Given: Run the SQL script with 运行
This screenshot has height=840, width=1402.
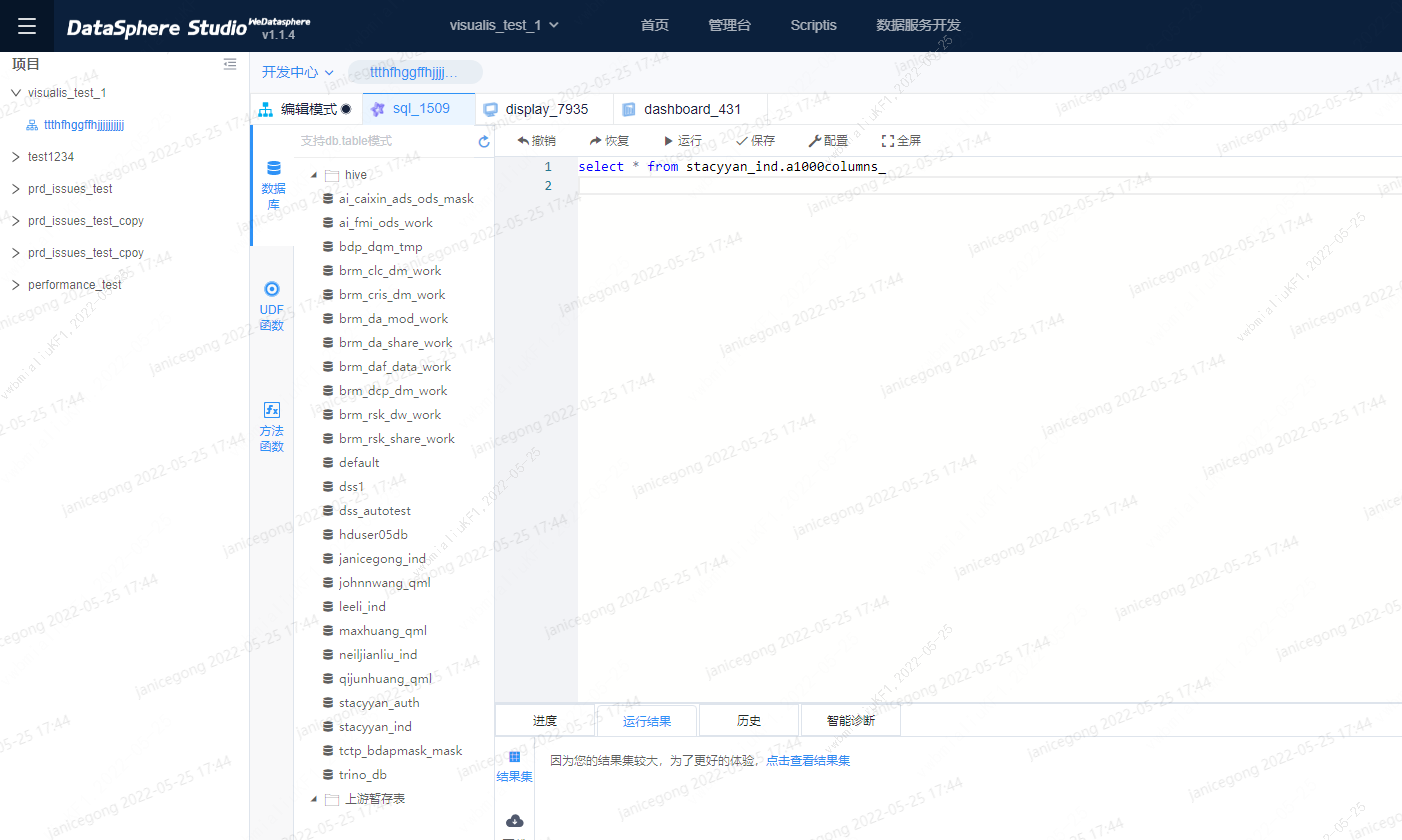Looking at the screenshot, I should (x=682, y=140).
